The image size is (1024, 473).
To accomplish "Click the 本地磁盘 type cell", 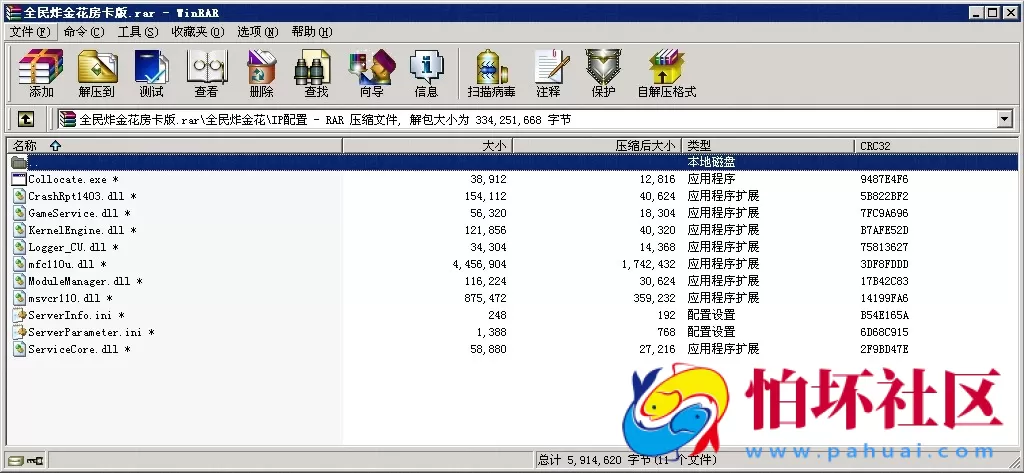I will [x=711, y=162].
